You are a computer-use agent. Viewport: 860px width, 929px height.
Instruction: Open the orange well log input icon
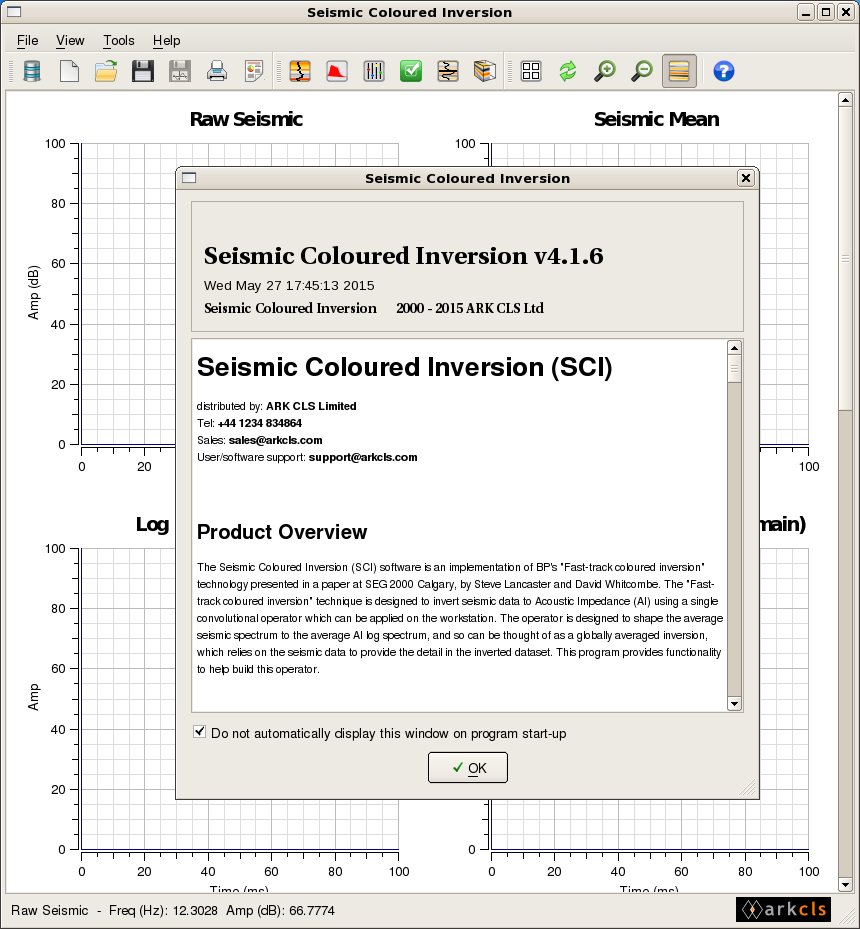point(300,71)
